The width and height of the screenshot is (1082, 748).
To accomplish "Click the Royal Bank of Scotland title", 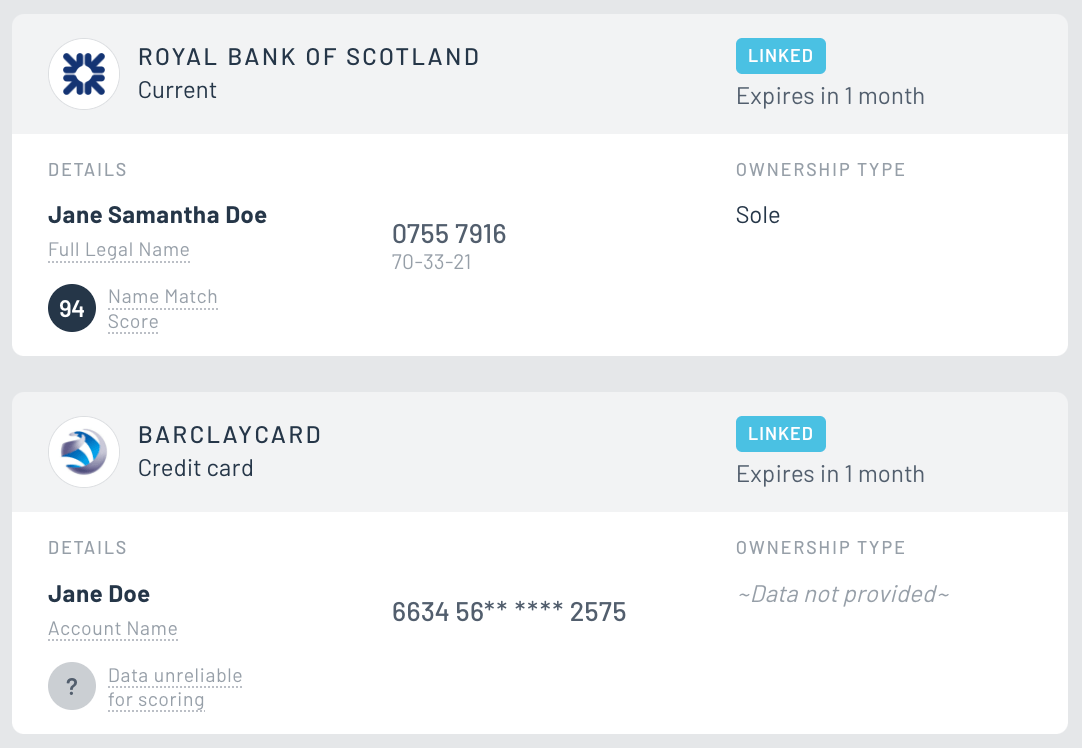I will 309,57.
